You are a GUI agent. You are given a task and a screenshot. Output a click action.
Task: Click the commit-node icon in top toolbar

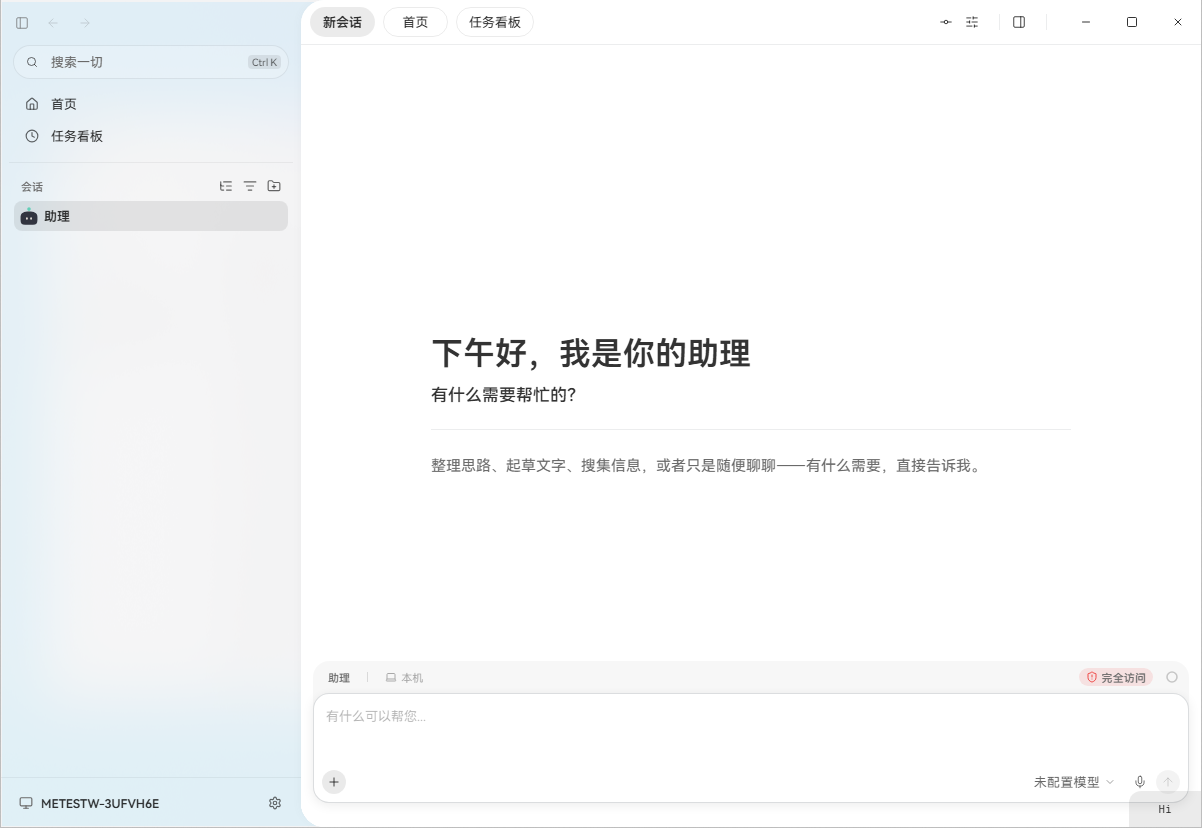point(946,22)
